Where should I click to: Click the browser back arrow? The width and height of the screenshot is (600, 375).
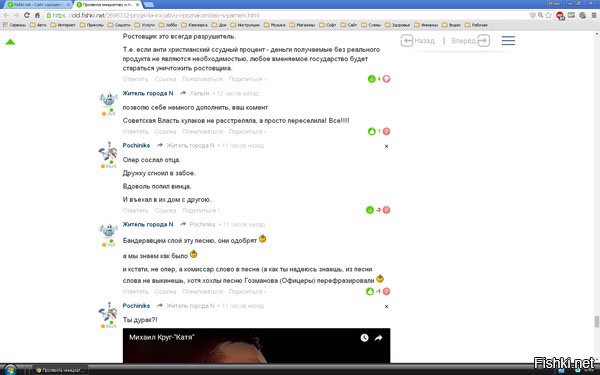pyautogui.click(x=6, y=15)
